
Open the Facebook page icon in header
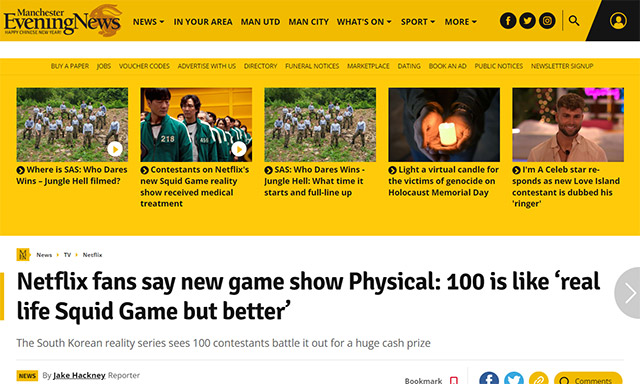508,20
